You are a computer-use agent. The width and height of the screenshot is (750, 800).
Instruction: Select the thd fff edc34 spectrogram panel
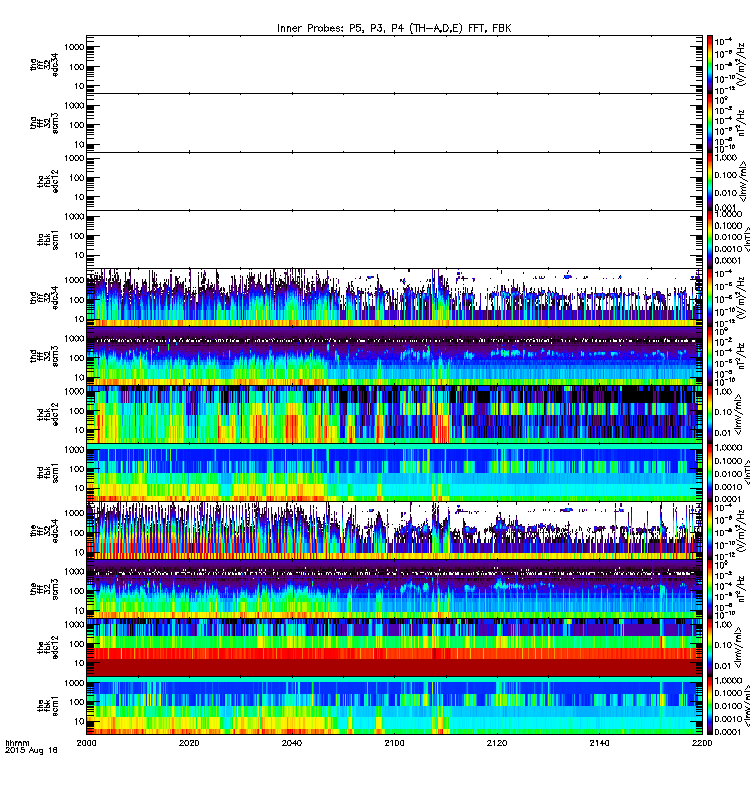click(x=394, y=297)
